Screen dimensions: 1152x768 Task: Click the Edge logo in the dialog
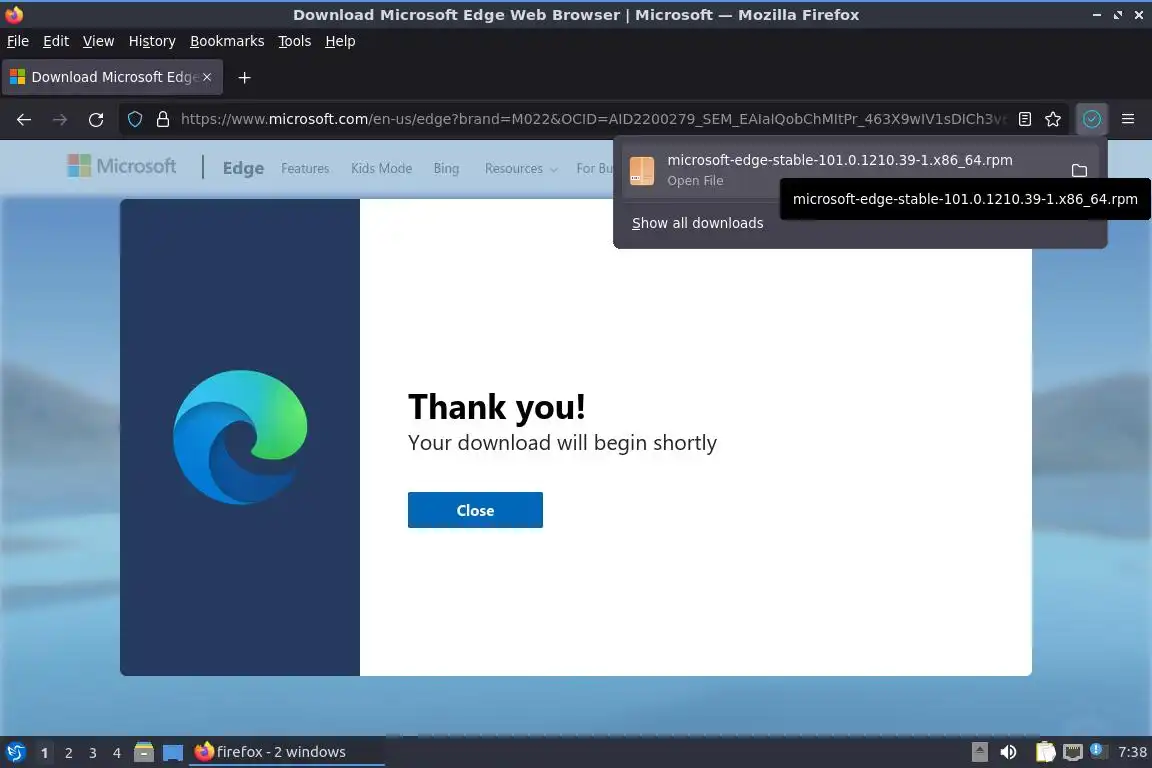pos(240,437)
